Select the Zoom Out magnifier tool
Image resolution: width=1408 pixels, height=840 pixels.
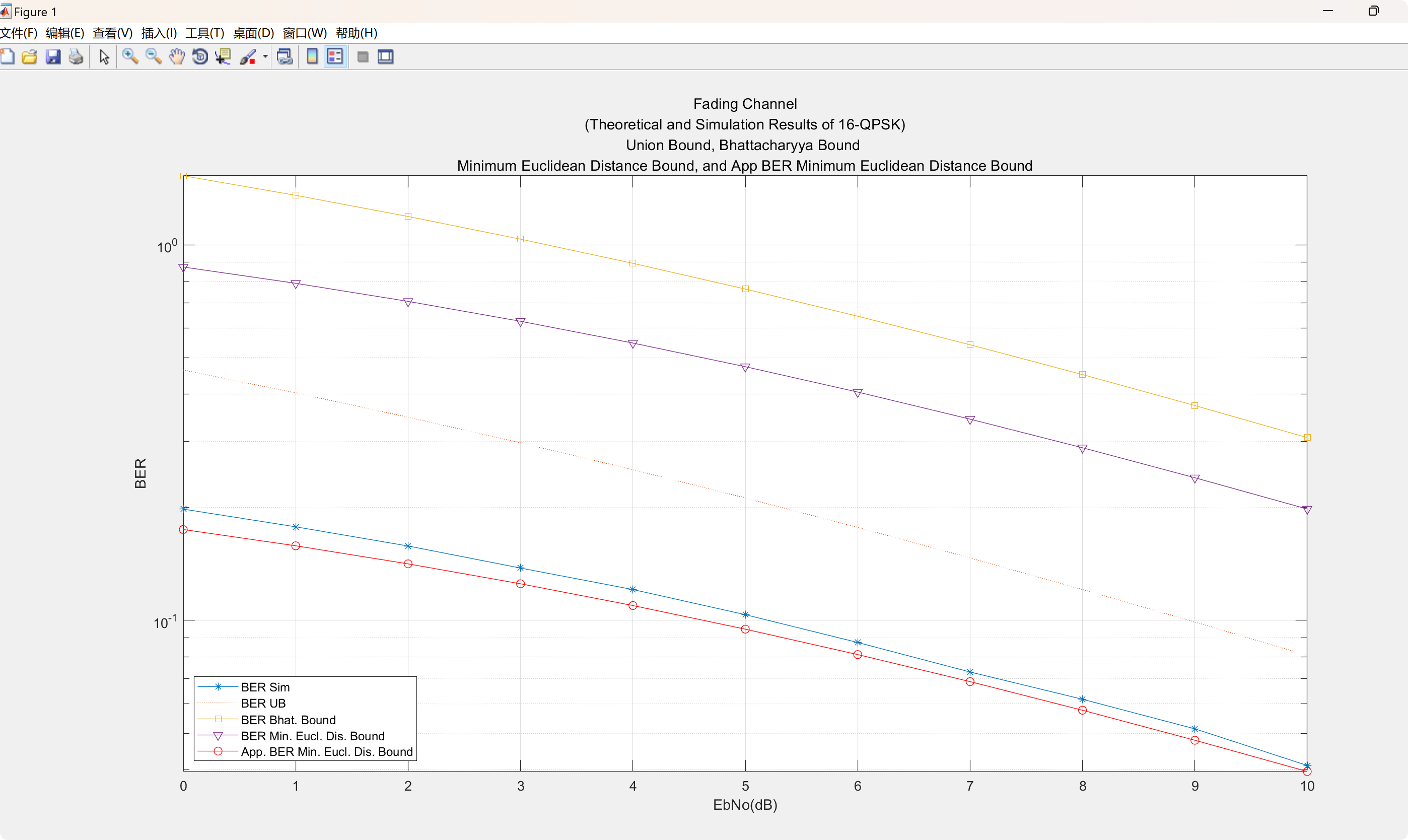pos(154,56)
